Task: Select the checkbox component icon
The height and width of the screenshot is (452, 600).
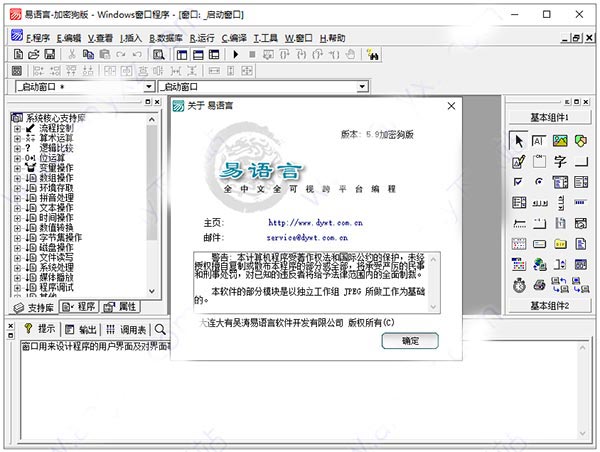Action: tap(518, 182)
